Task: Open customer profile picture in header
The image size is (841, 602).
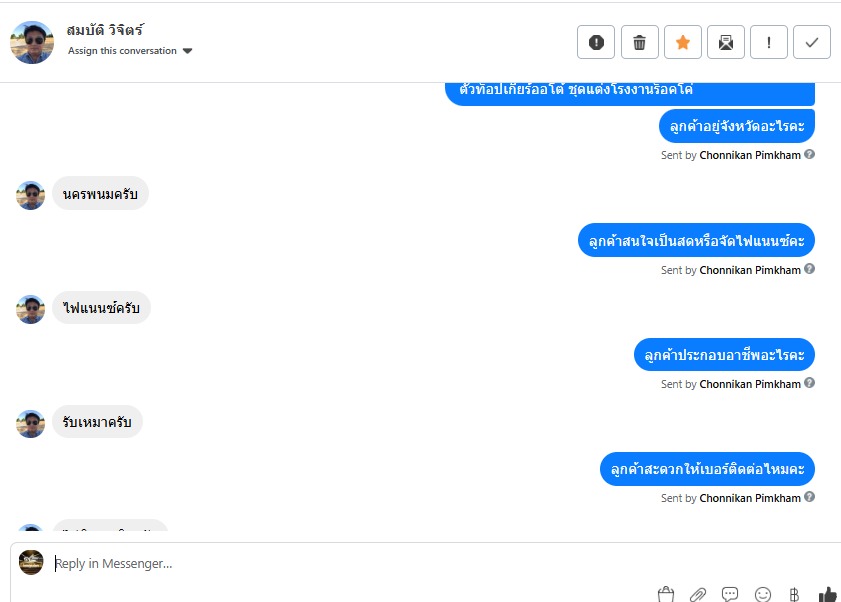Action: (32, 42)
